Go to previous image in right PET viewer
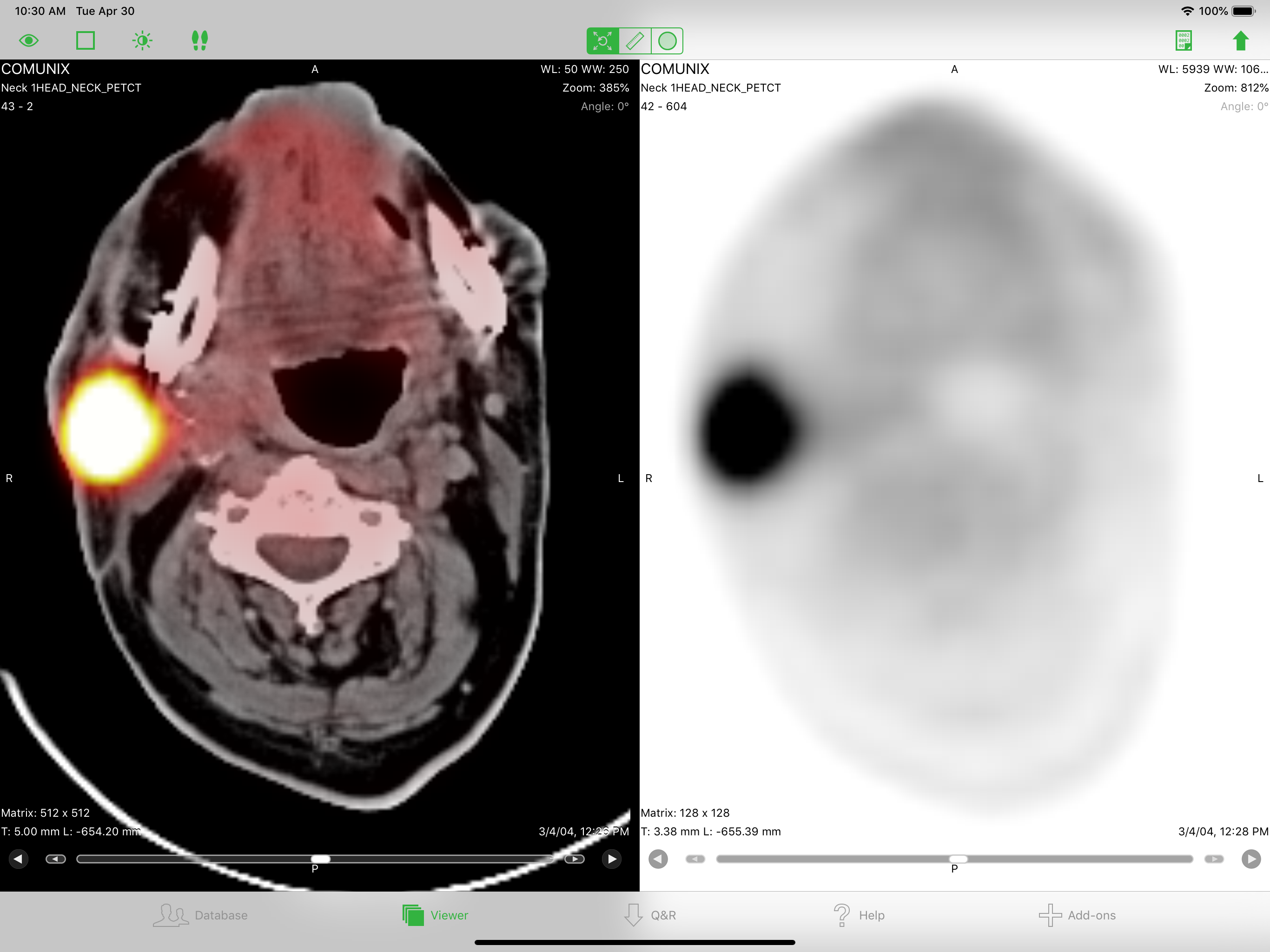 658,859
